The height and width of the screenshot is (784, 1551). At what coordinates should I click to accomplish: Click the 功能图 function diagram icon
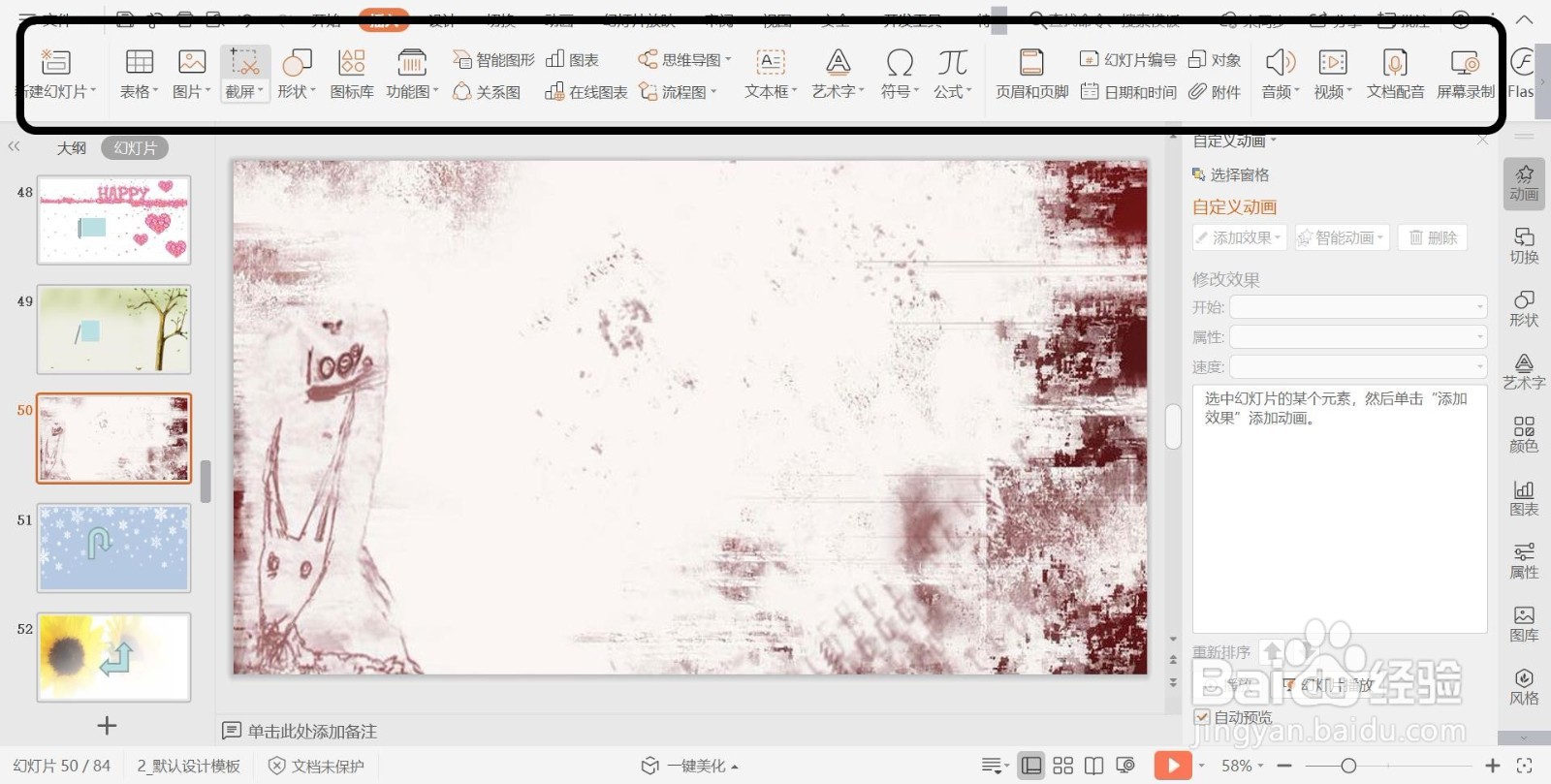coord(412,62)
